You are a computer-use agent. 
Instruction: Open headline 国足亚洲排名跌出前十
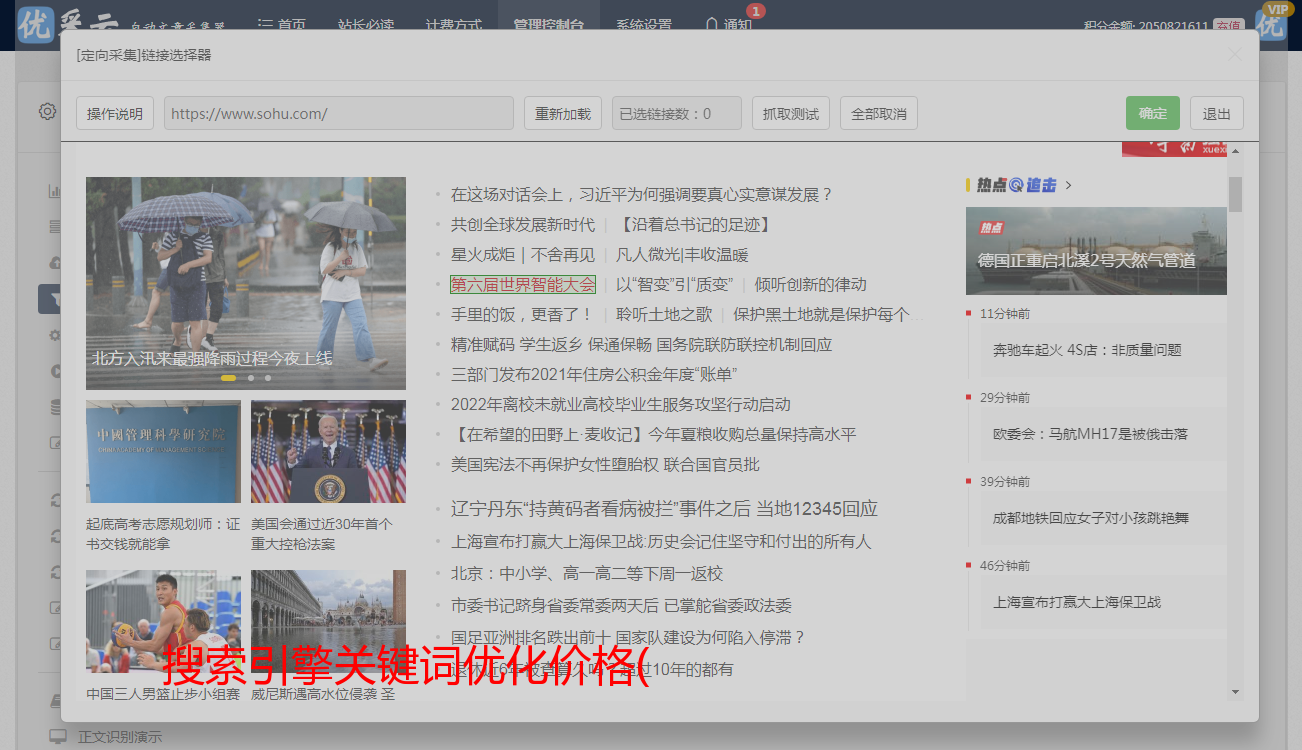point(628,637)
